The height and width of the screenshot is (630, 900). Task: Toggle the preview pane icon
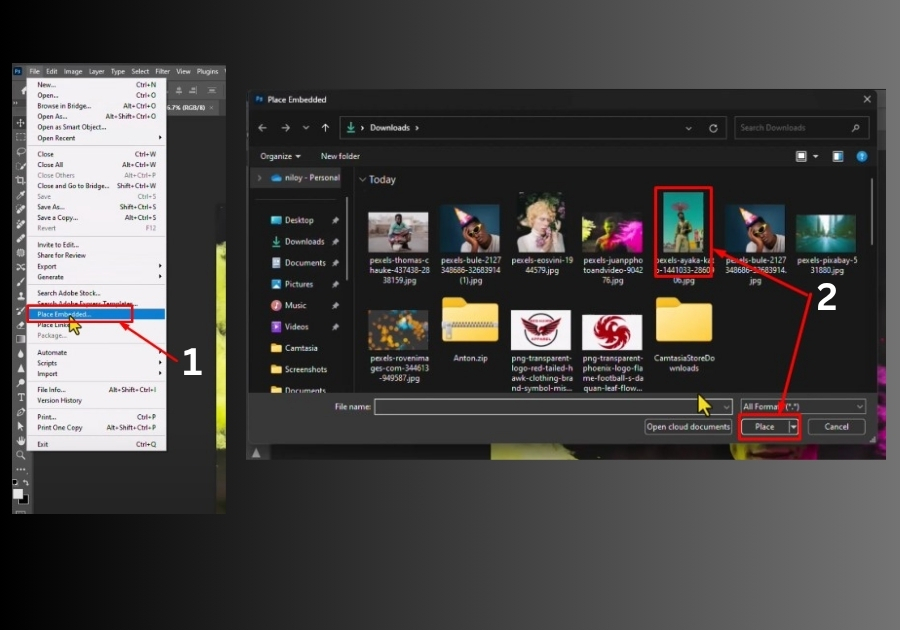[838, 156]
